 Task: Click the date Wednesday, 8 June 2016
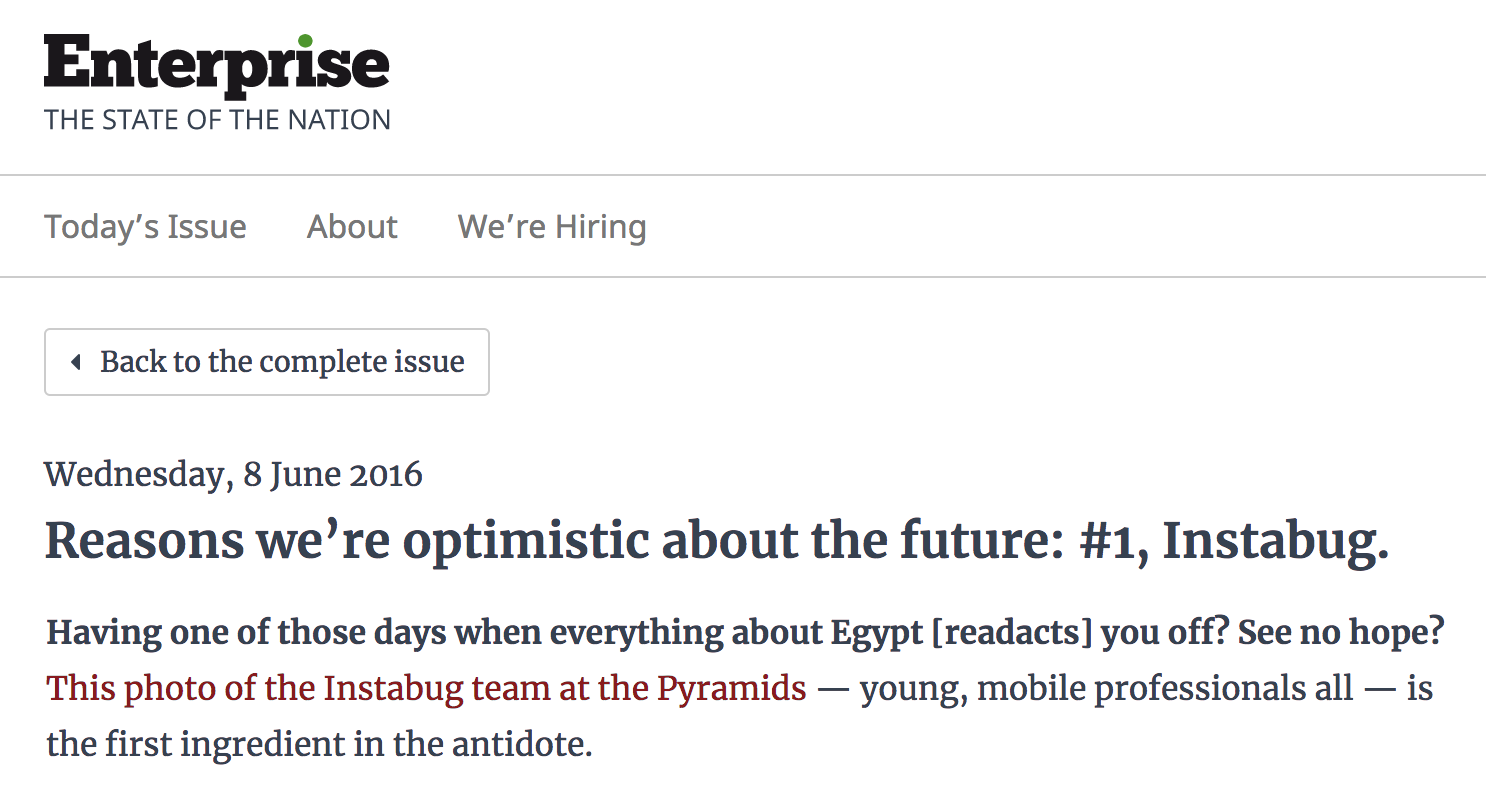(x=233, y=474)
